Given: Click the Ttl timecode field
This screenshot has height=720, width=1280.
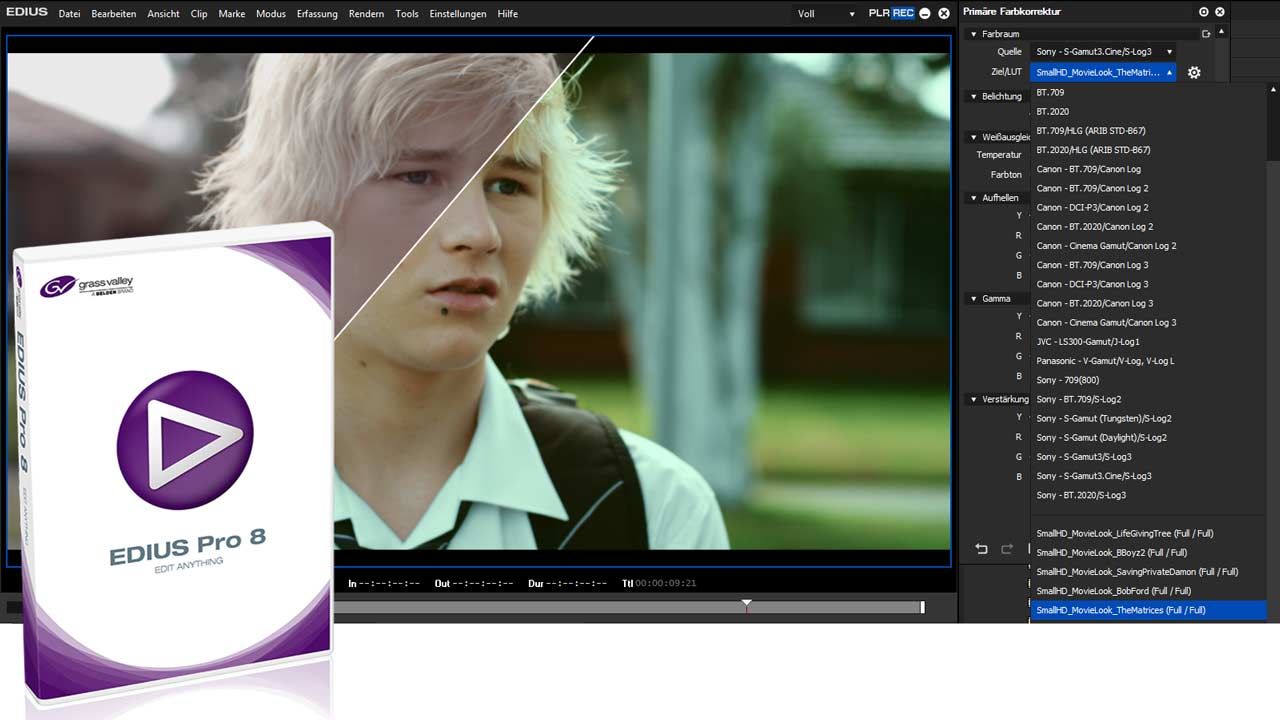Looking at the screenshot, I should (x=665, y=583).
